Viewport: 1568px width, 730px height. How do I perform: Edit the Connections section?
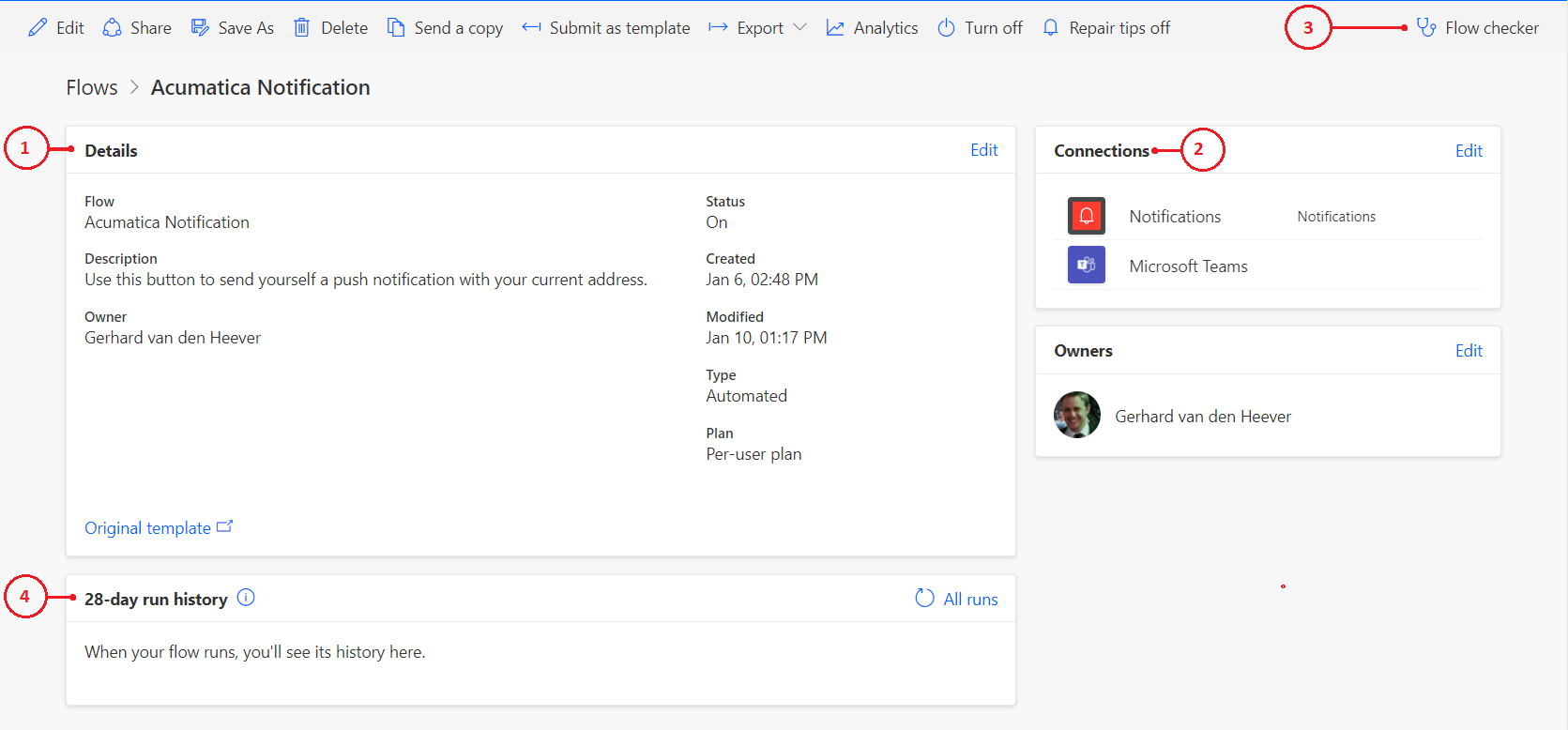[x=1469, y=151]
